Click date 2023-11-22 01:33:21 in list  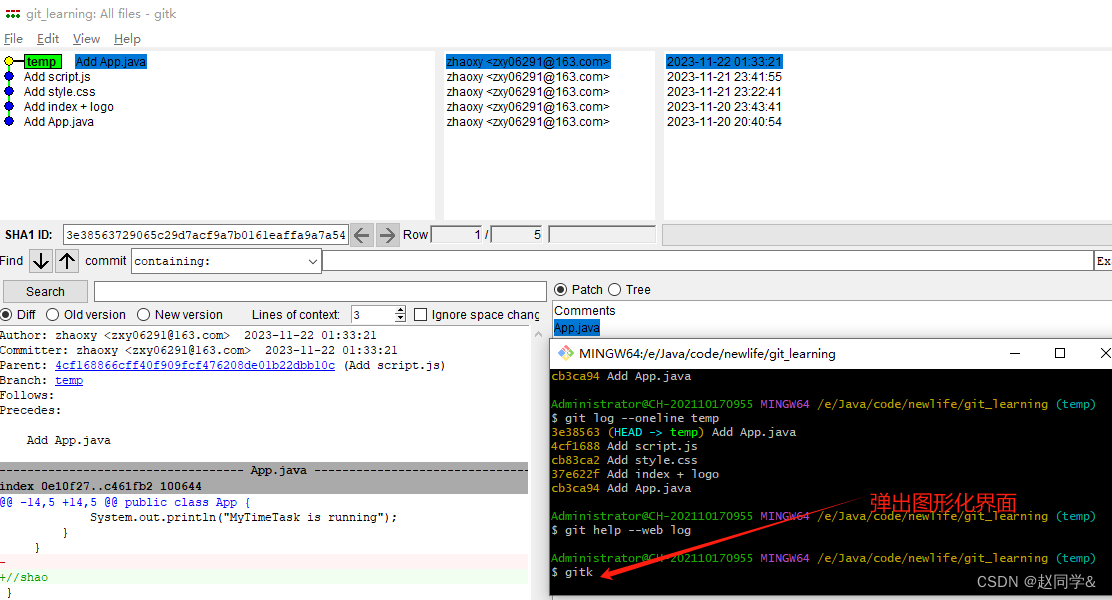pos(724,62)
